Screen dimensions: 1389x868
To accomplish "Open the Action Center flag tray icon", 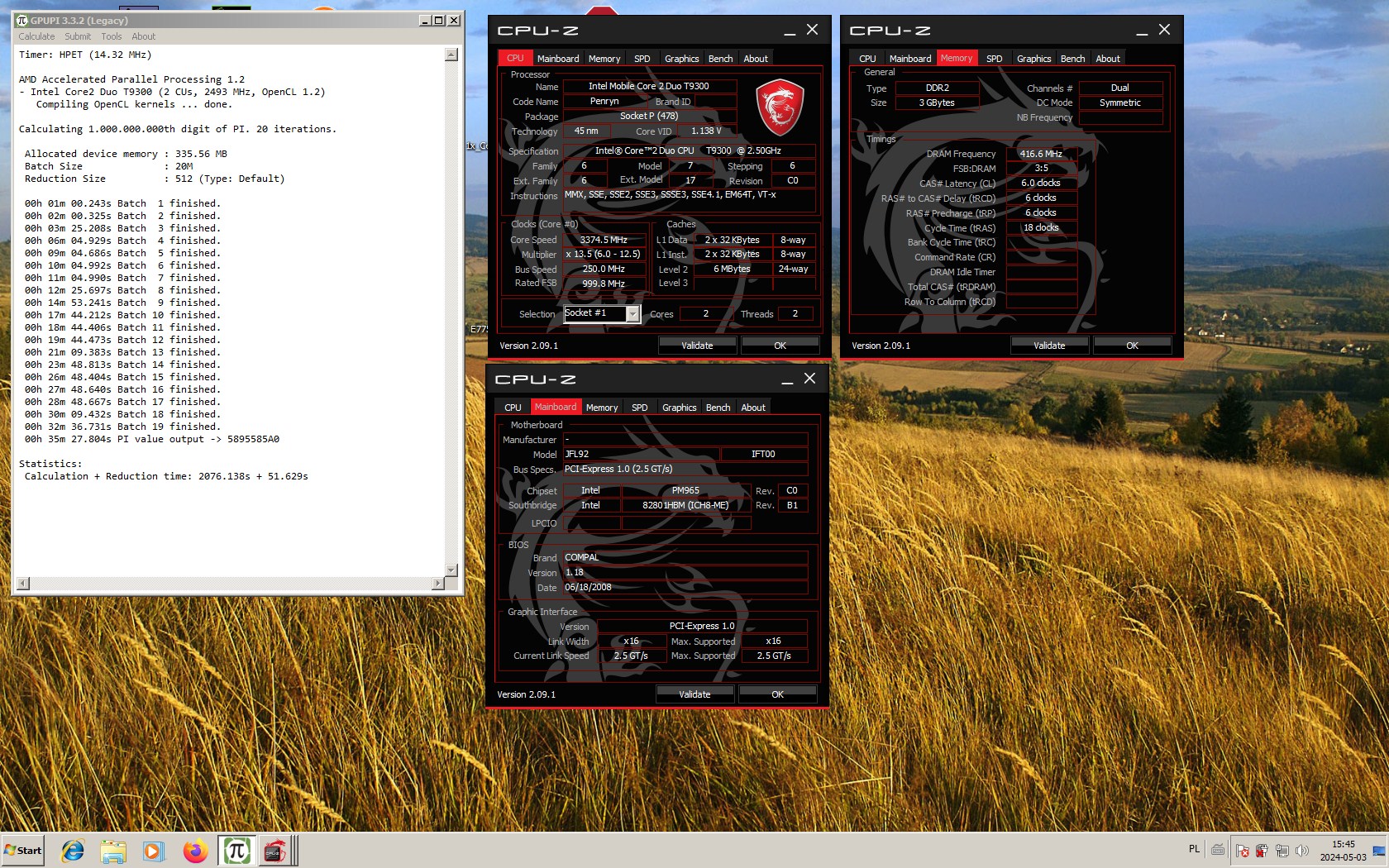I will tap(1243, 851).
